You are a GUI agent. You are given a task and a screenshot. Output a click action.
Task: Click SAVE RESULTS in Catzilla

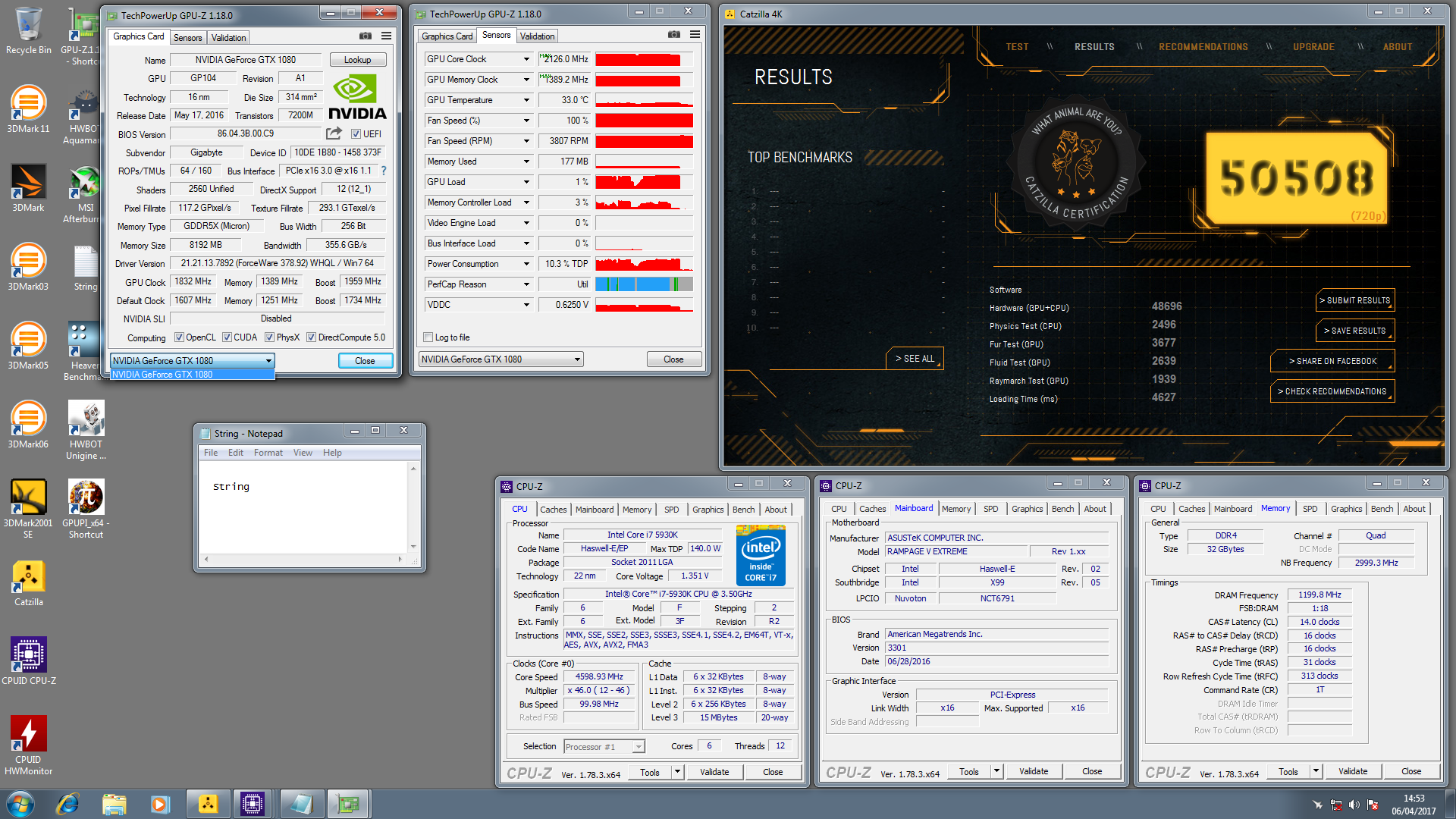click(1355, 331)
